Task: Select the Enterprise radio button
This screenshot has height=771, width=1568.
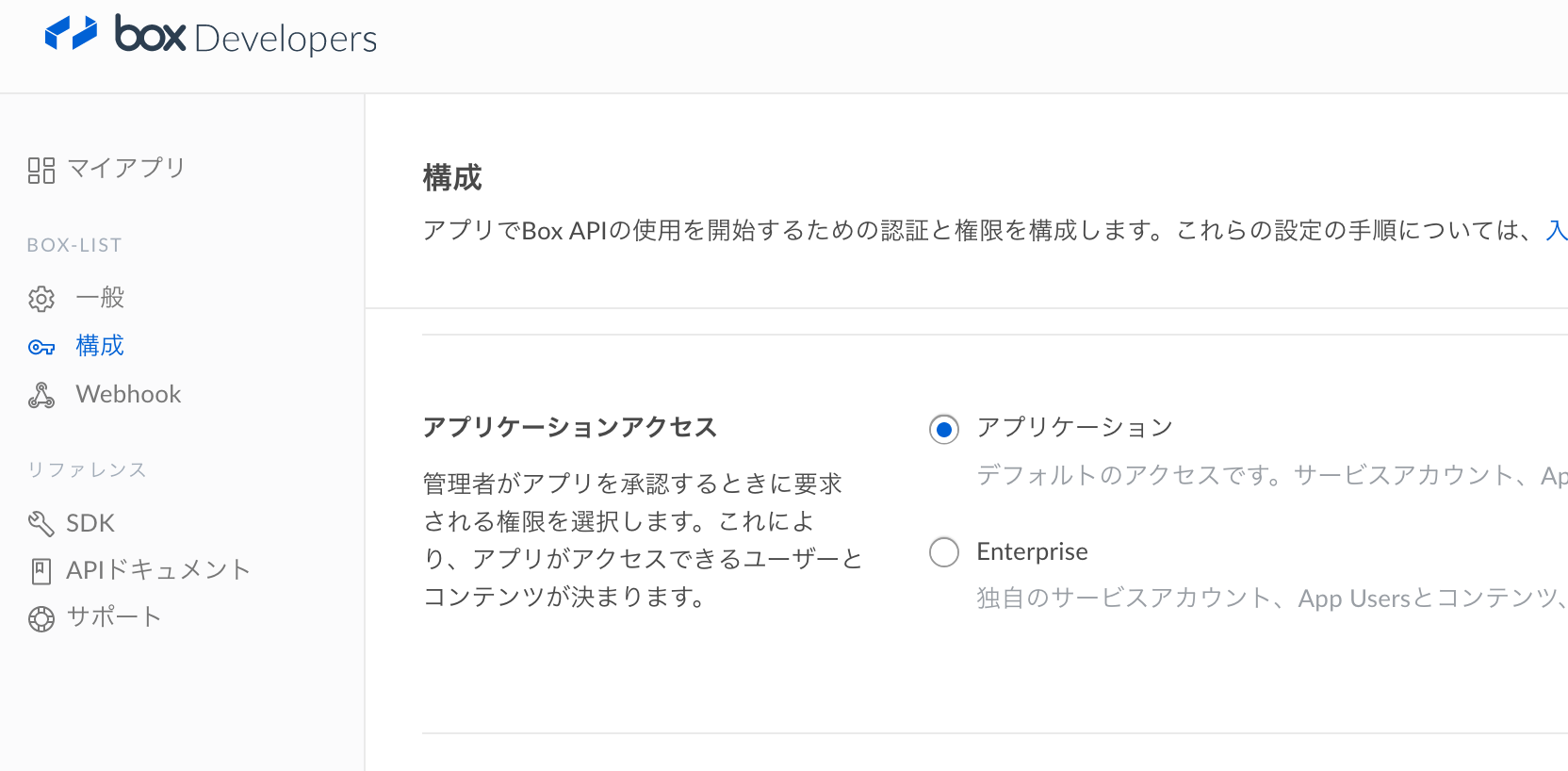Action: pos(943,552)
